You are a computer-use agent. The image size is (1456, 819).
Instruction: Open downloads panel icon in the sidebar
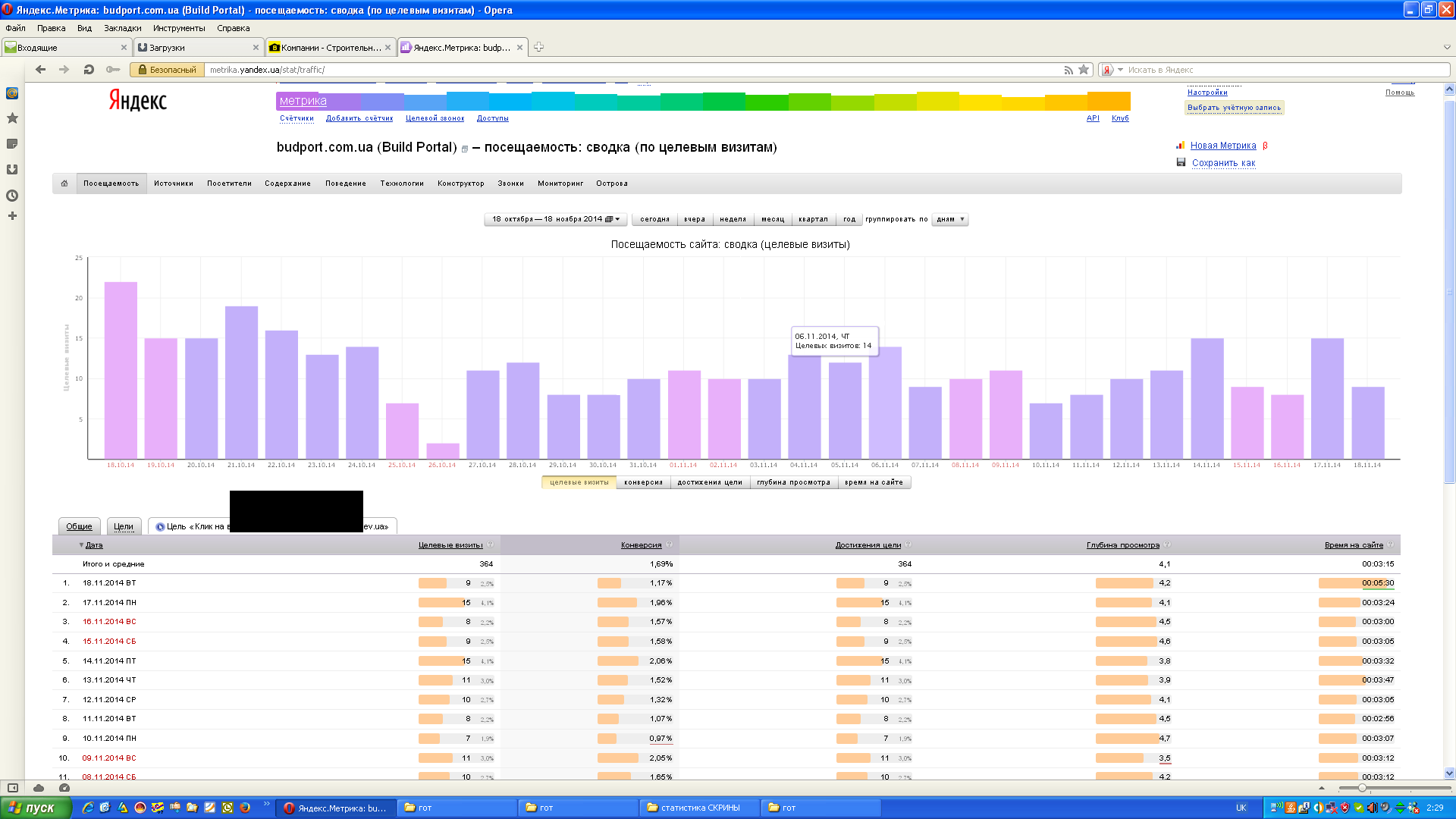12,170
